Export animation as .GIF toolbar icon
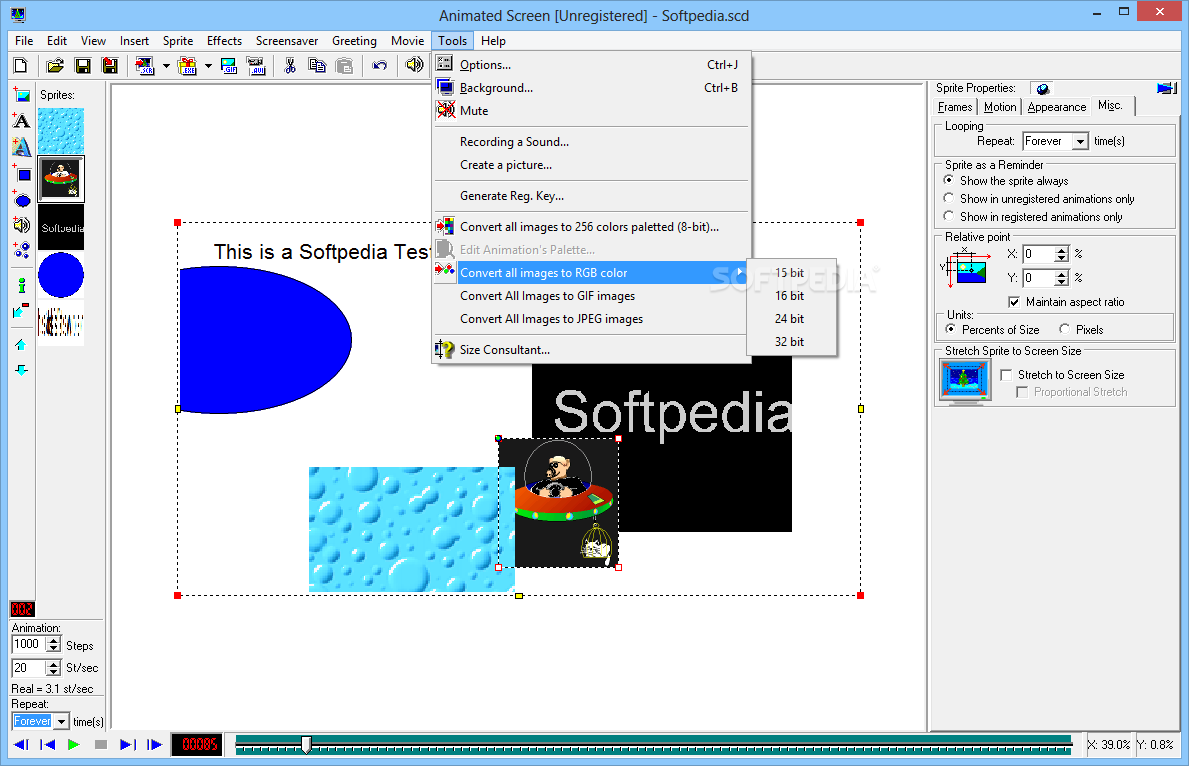Image resolution: width=1189 pixels, height=766 pixels. tap(228, 66)
